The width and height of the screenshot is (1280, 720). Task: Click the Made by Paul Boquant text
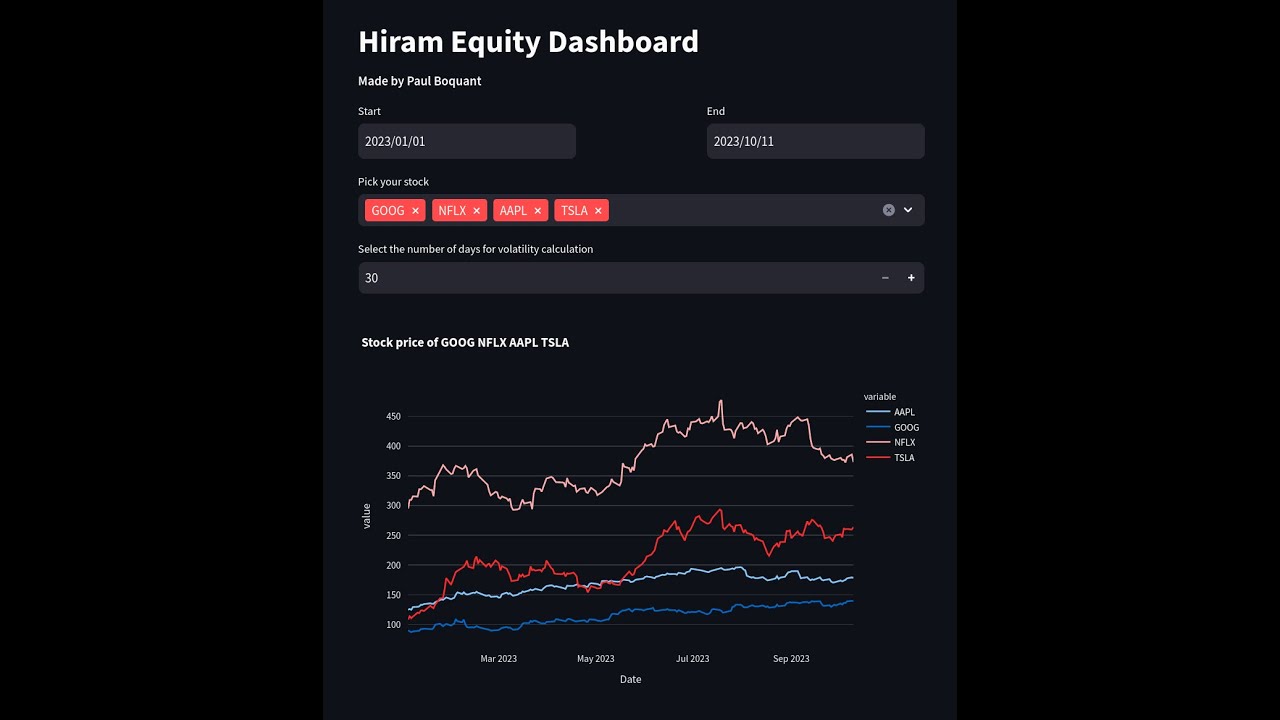click(x=419, y=81)
